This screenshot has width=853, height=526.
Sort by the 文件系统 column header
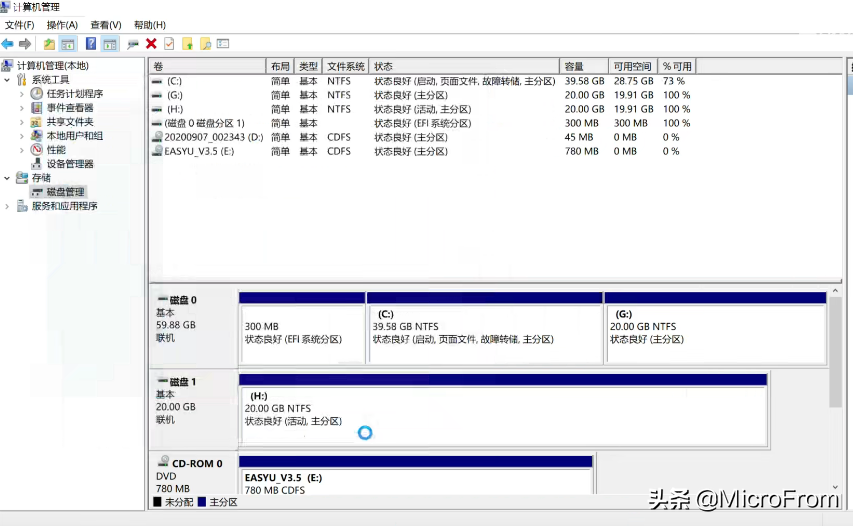click(x=345, y=66)
